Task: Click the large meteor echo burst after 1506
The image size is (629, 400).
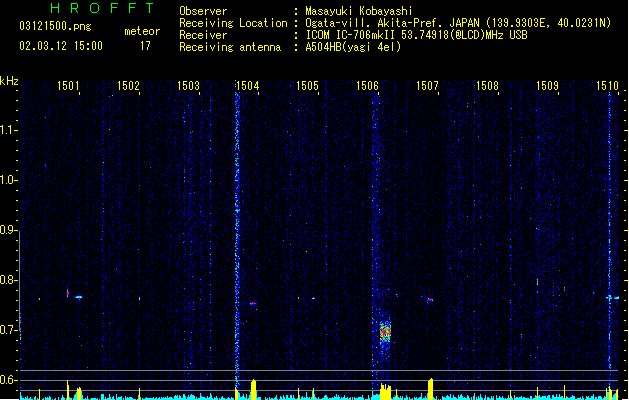Action: point(385,333)
